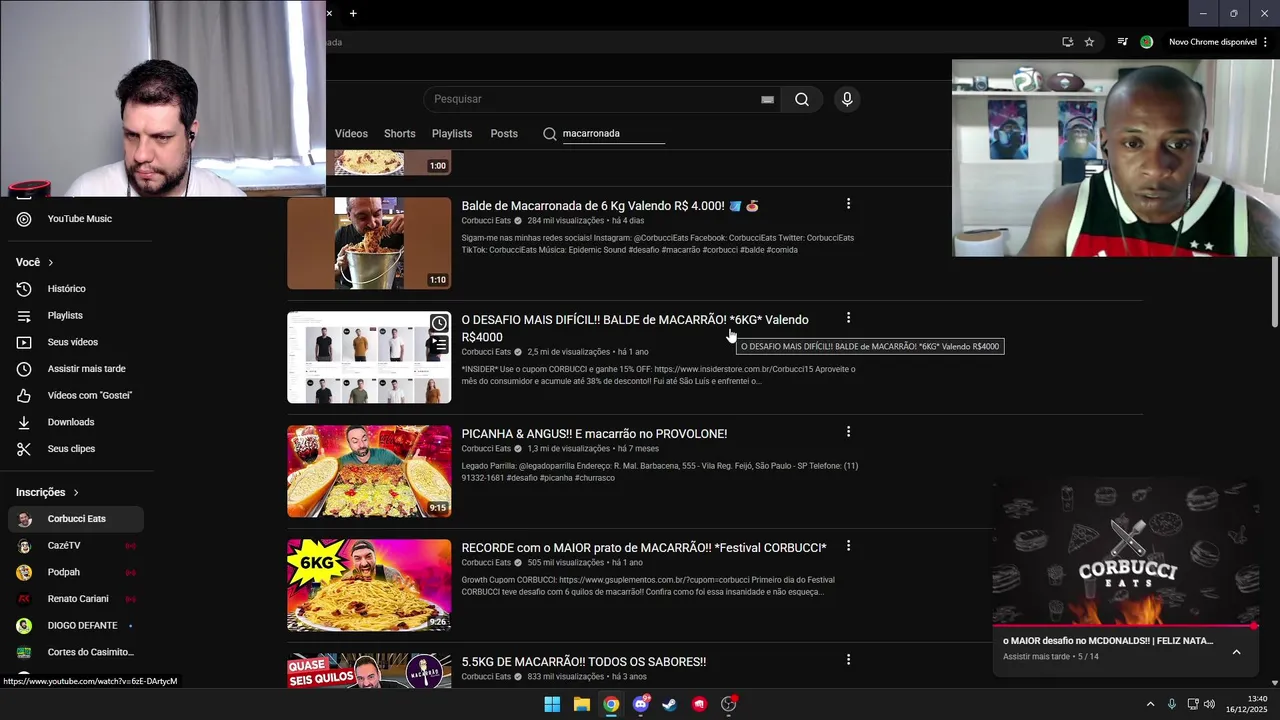The height and width of the screenshot is (720, 1280).
Task: Click the Downloads arrow icon
Action: click(x=24, y=422)
